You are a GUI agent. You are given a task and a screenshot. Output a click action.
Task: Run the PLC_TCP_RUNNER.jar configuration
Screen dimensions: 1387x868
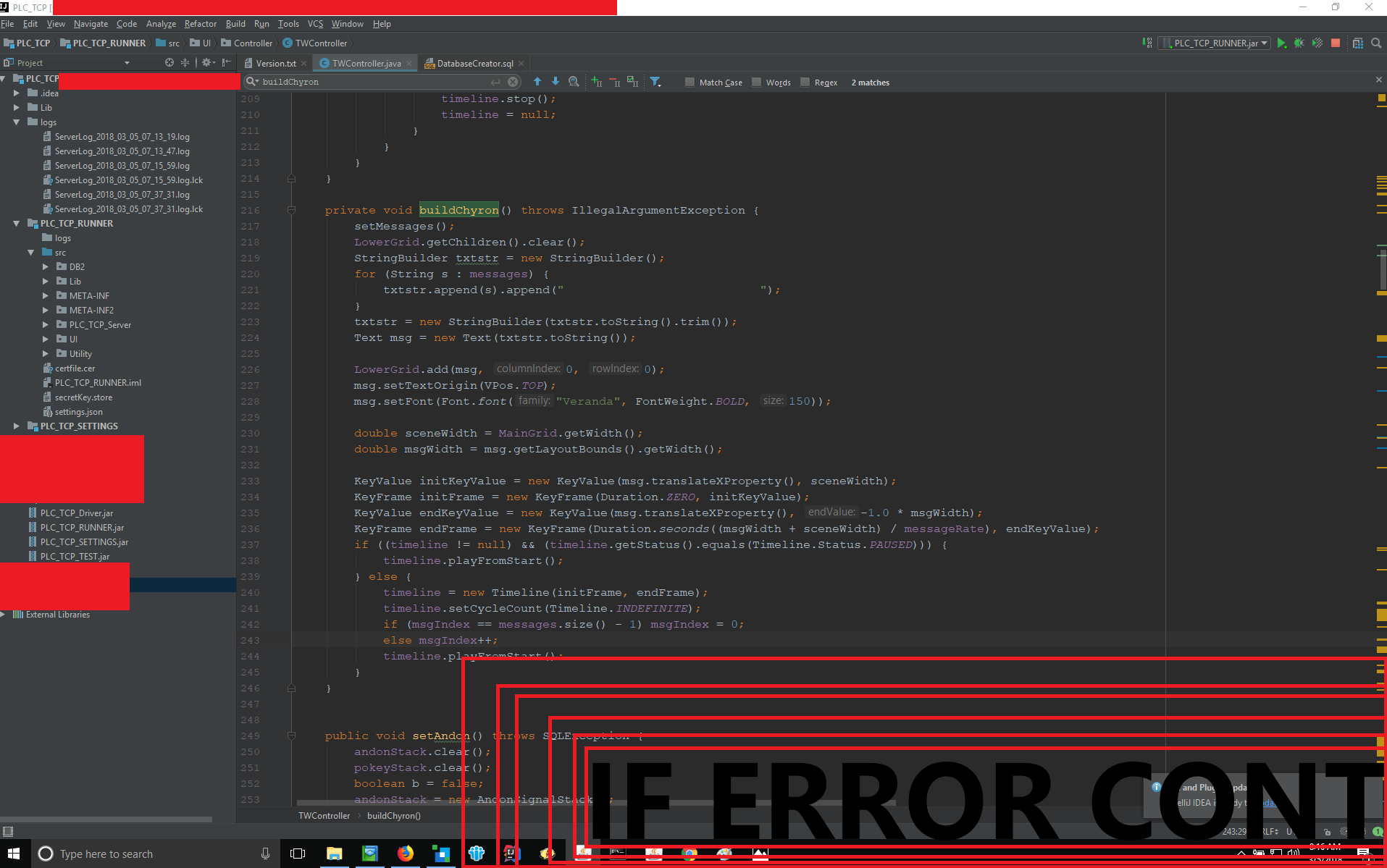(1281, 43)
